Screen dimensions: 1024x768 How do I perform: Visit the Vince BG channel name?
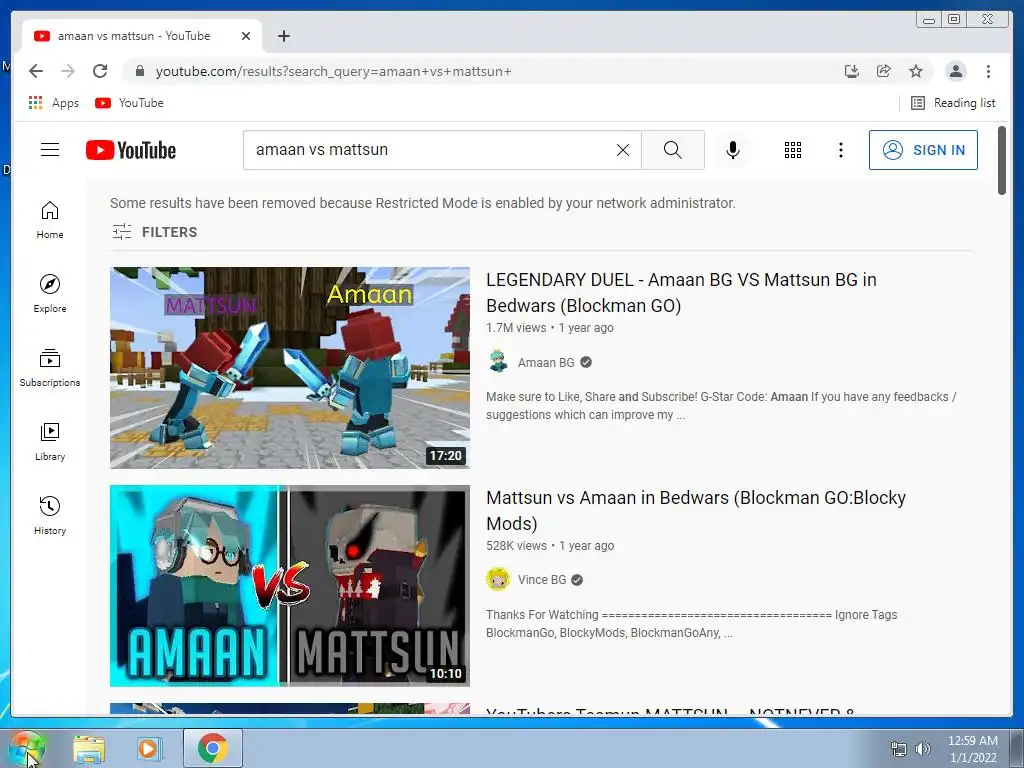point(542,580)
